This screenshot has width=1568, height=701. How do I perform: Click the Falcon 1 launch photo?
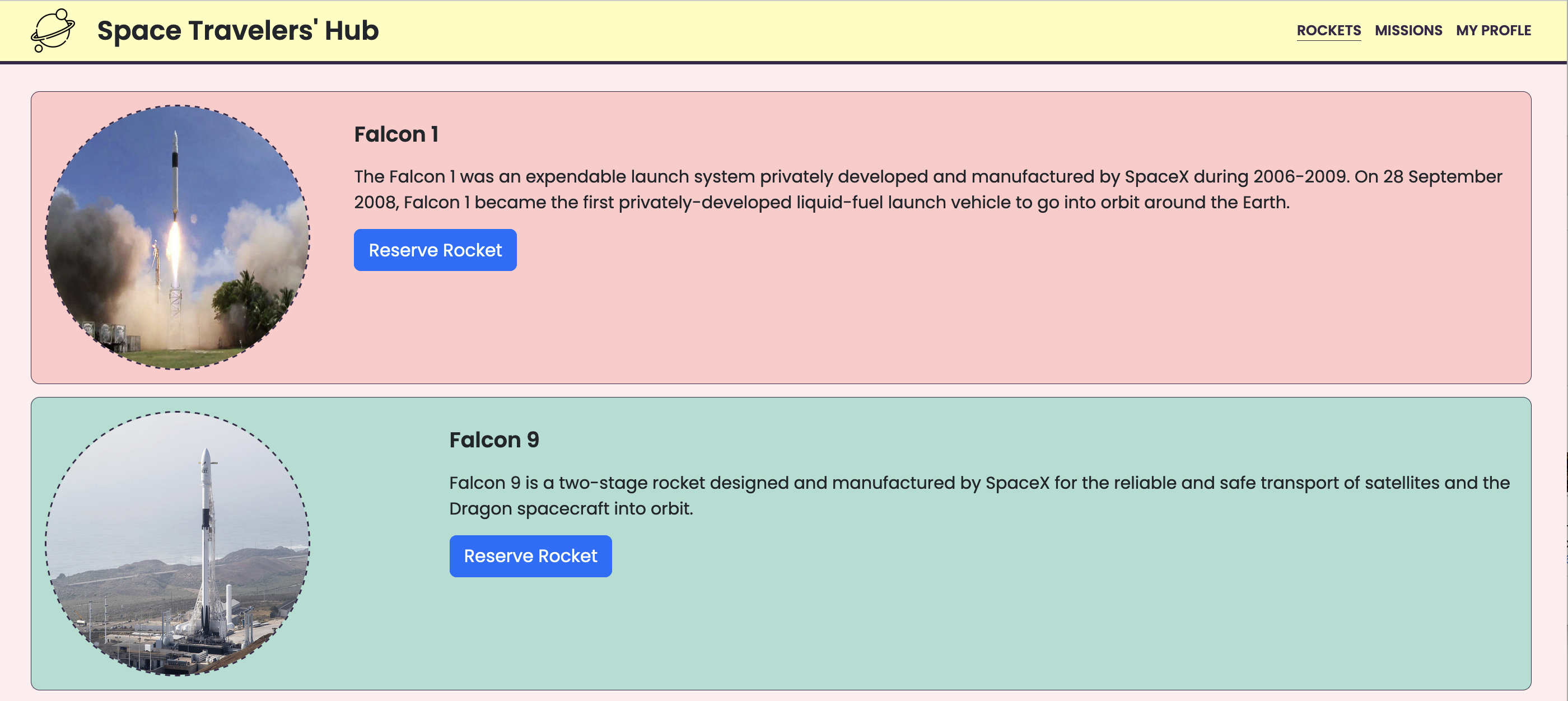tap(177, 237)
